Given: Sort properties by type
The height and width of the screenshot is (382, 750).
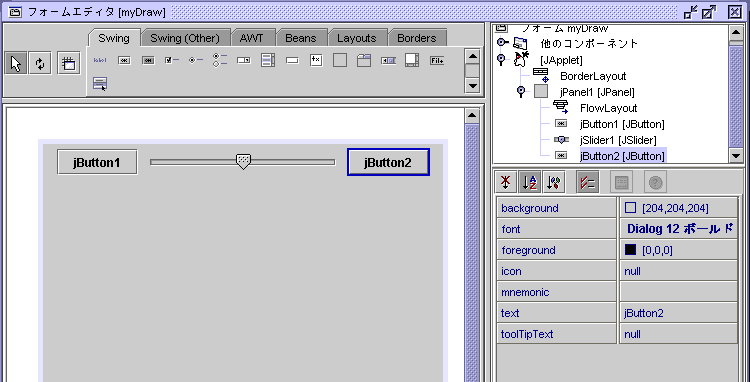Looking at the screenshot, I should click(x=553, y=183).
